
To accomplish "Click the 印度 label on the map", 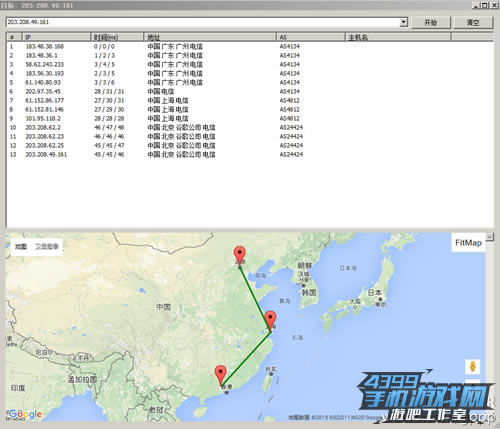I will click(18, 388).
